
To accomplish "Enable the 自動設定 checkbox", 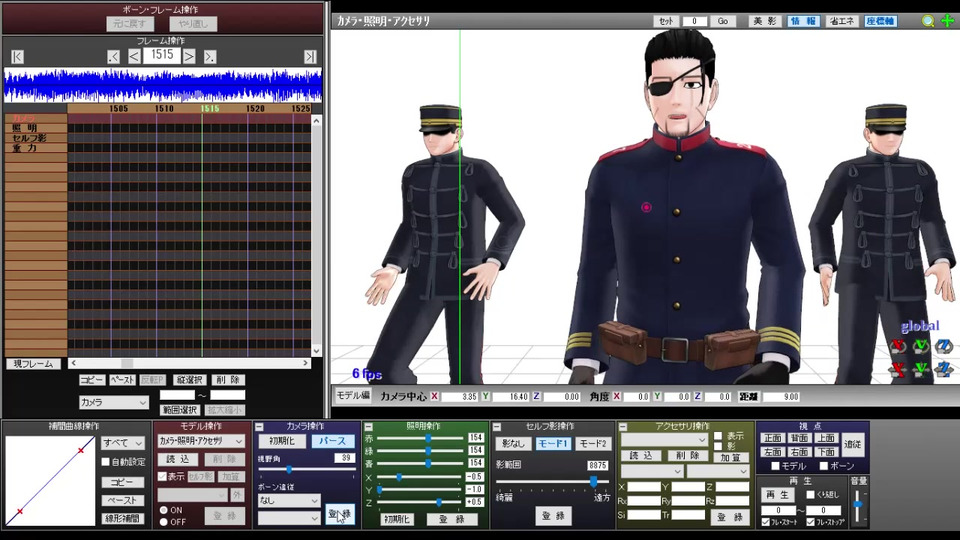I will [107, 462].
